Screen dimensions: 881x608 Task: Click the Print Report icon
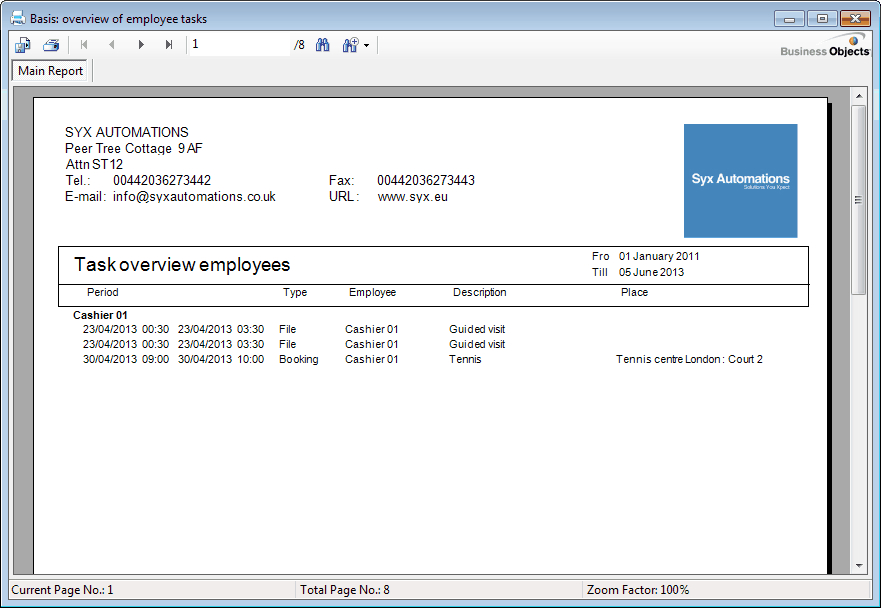pos(51,45)
